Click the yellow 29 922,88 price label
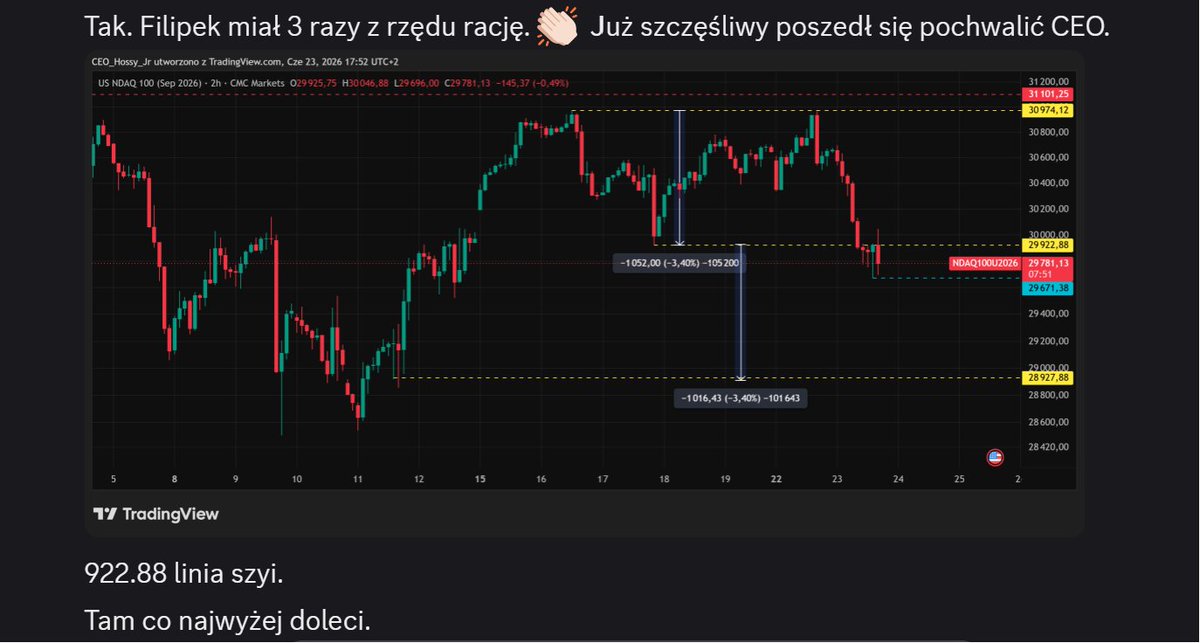The height and width of the screenshot is (643, 1200). point(1048,245)
